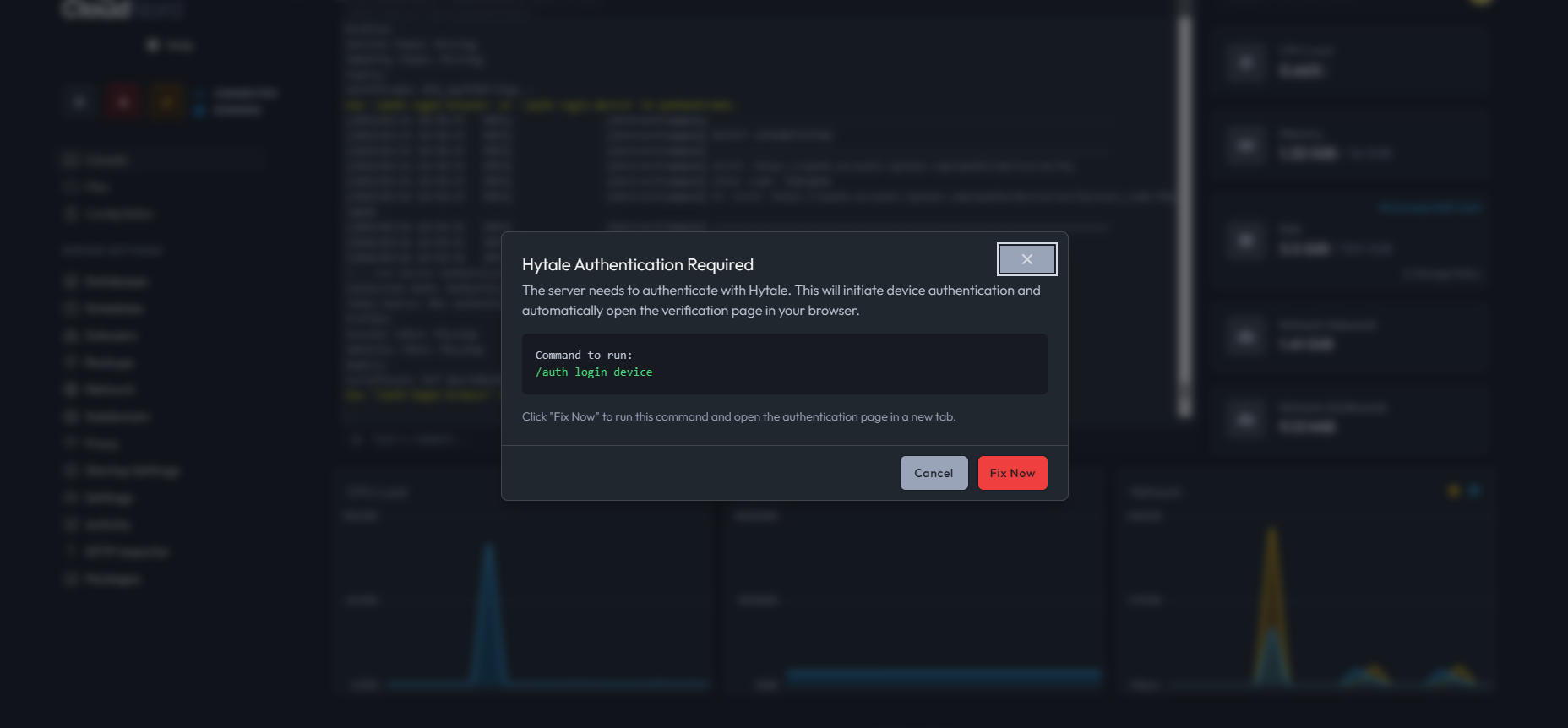The height and width of the screenshot is (728, 1568).
Task: Click the Network sidebar icon
Action: [x=71, y=389]
